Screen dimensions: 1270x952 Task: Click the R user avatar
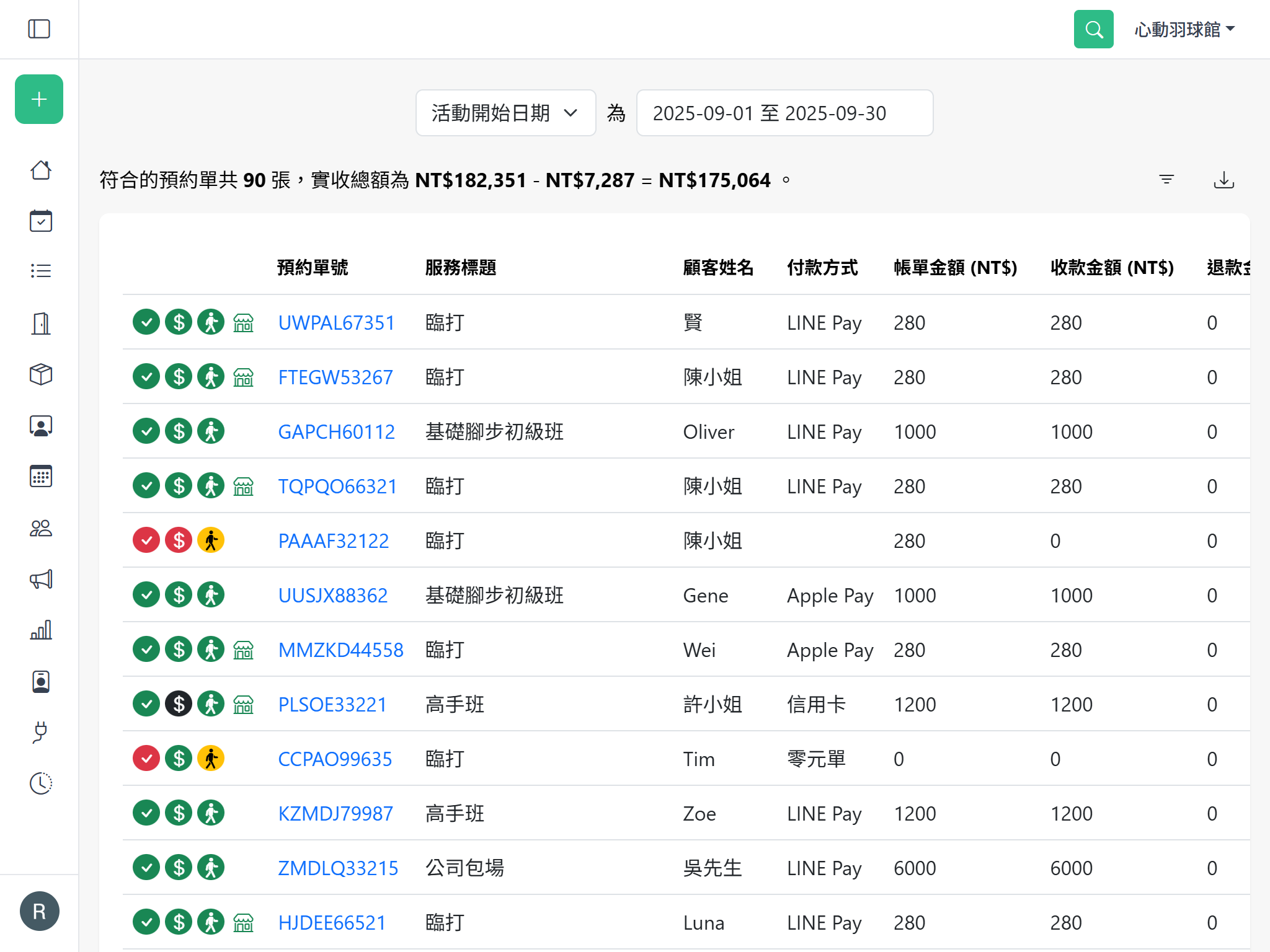tap(40, 911)
